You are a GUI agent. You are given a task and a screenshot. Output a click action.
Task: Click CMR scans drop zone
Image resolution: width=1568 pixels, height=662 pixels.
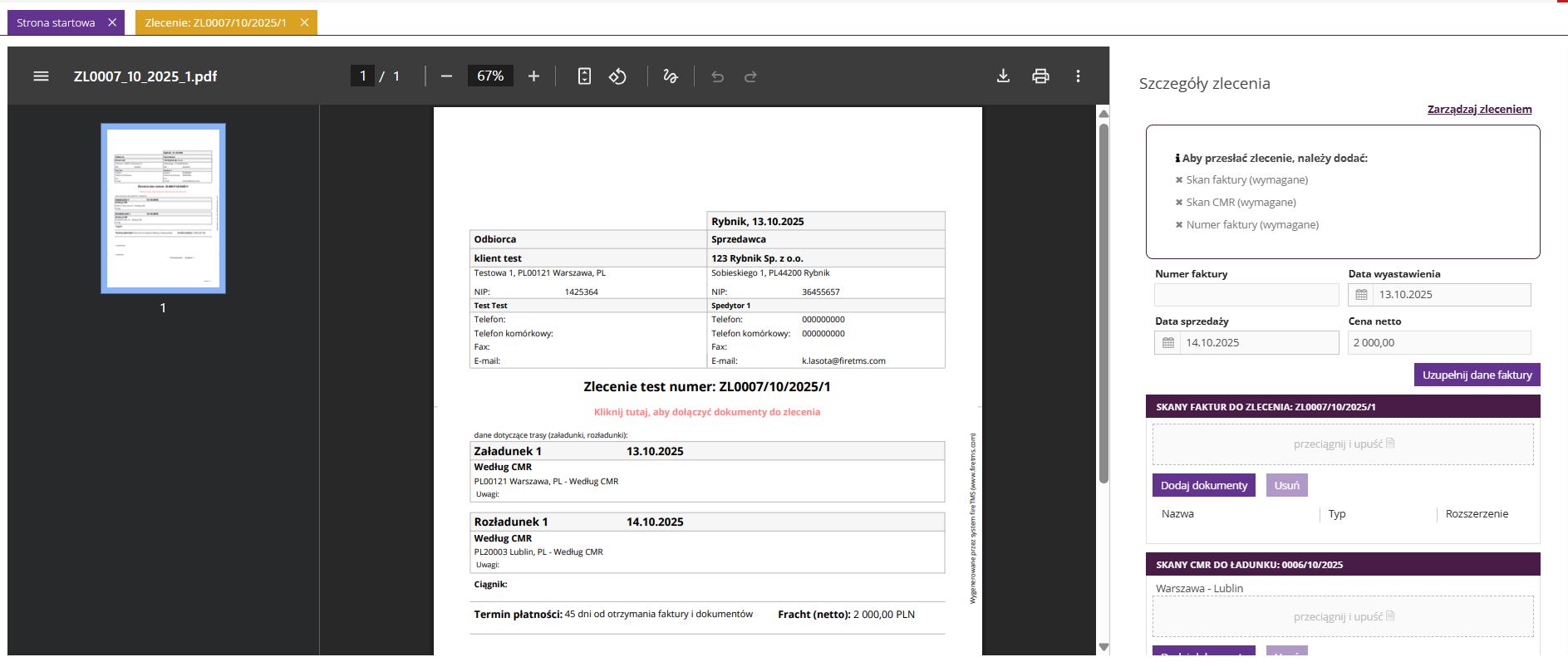click(x=1343, y=617)
